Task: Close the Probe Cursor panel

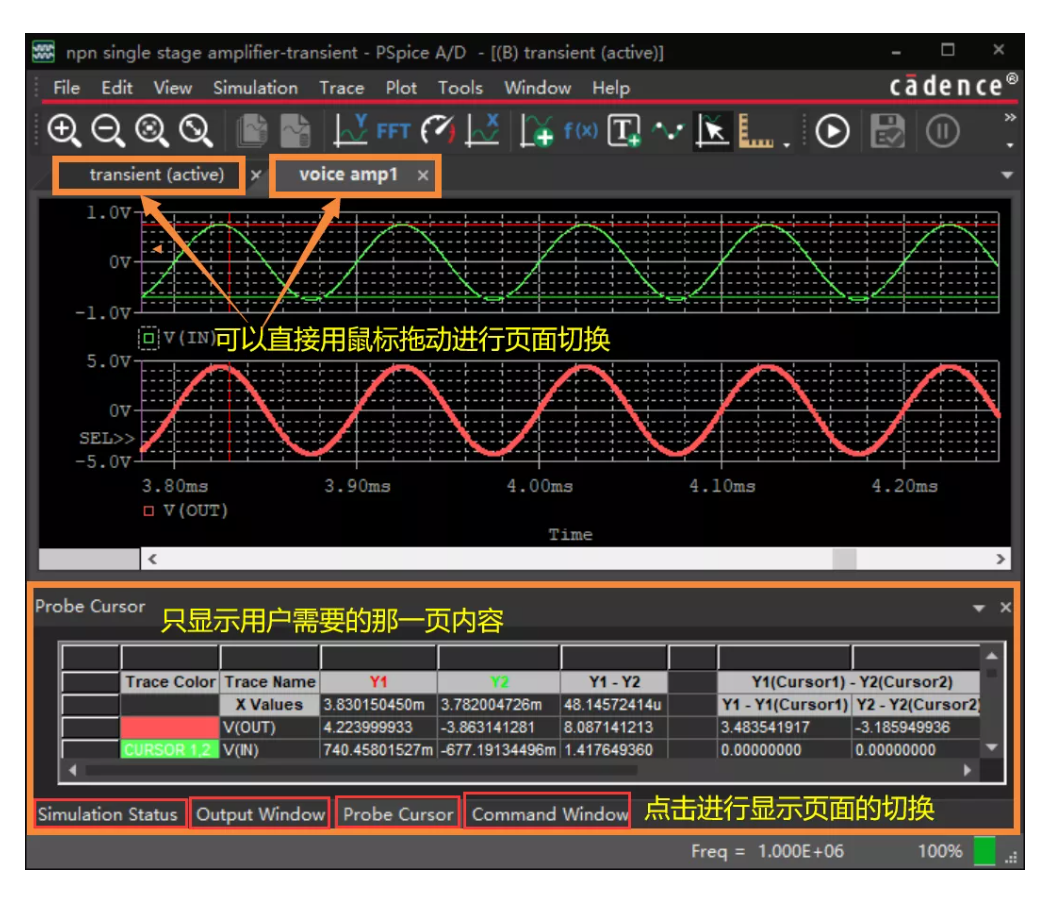Action: point(1005,607)
